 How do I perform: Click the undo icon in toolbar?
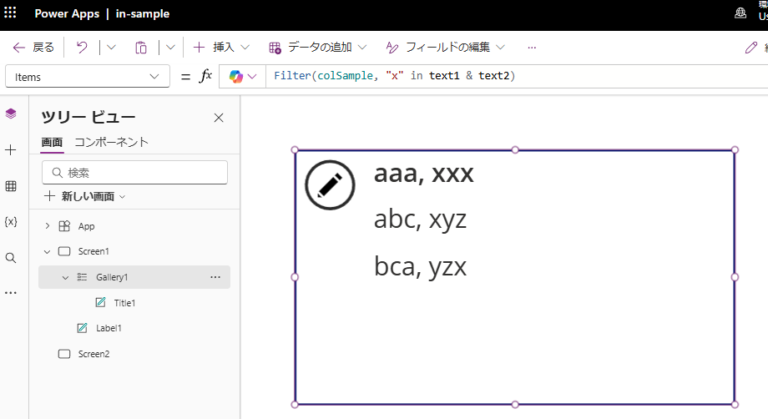[82, 47]
